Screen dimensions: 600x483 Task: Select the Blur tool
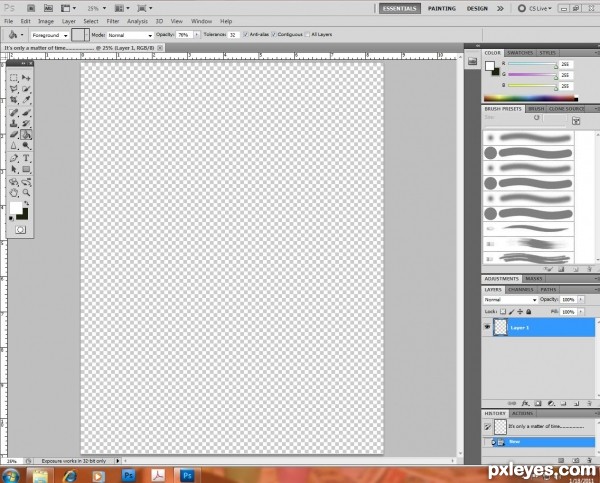point(14,145)
